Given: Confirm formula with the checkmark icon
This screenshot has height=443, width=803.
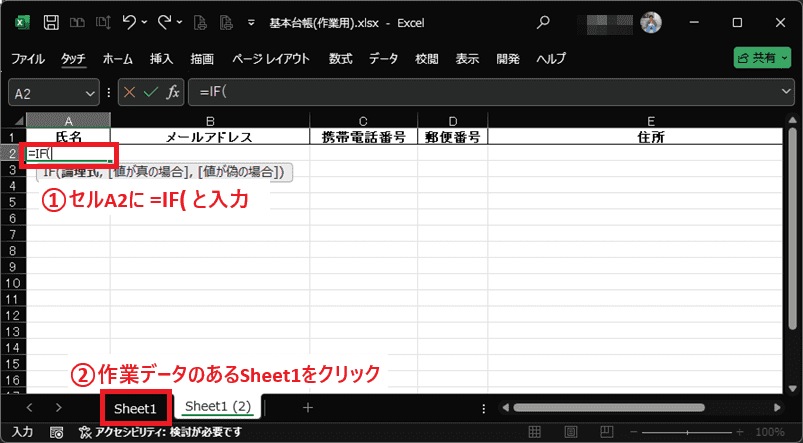Looking at the screenshot, I should (151, 92).
